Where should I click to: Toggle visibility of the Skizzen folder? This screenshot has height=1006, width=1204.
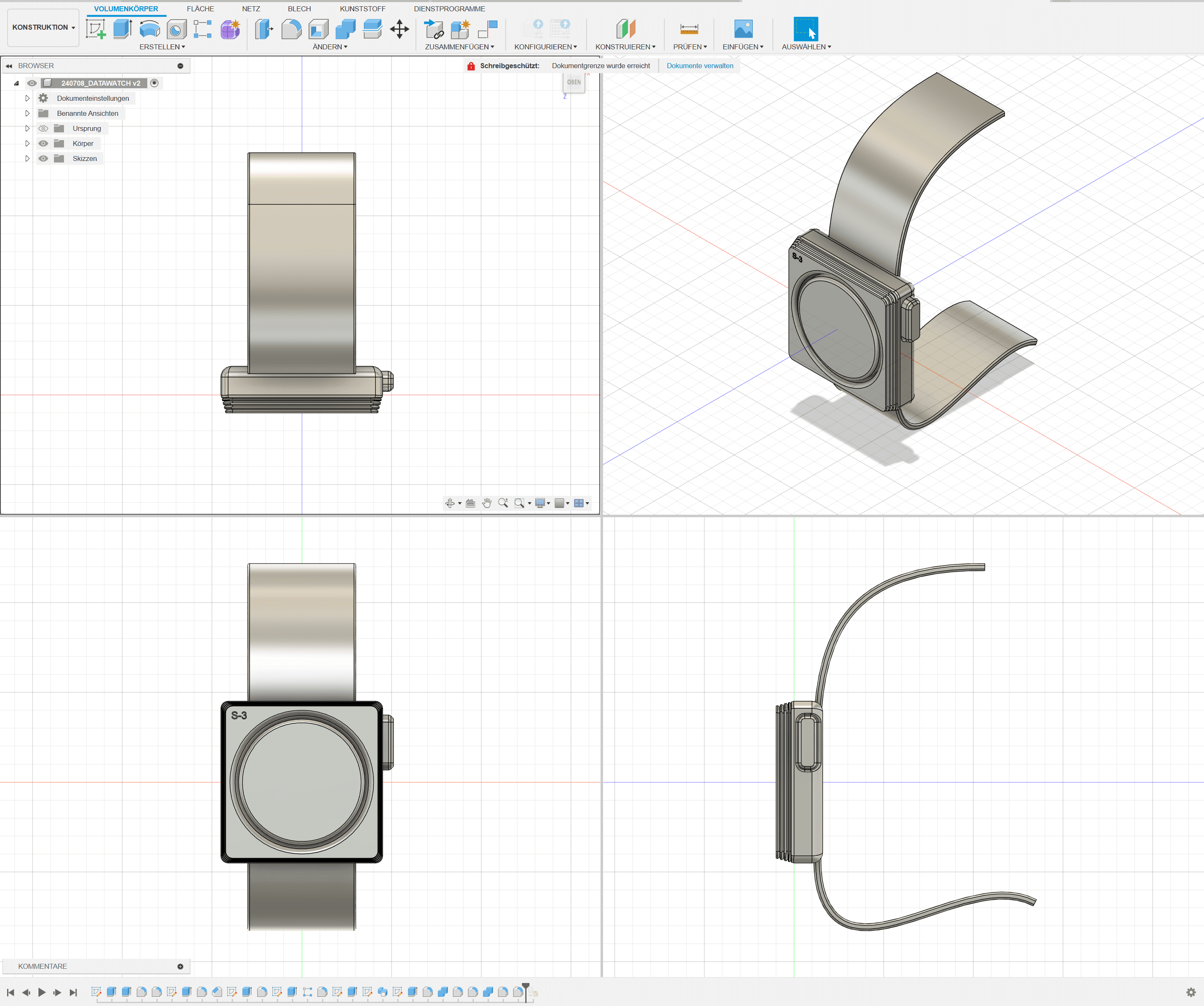(43, 159)
